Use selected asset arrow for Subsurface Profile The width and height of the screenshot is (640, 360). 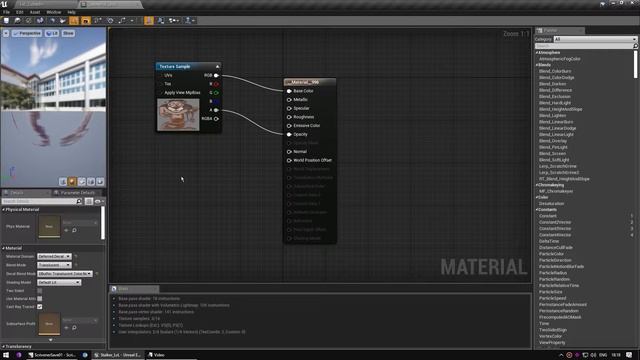67,328
